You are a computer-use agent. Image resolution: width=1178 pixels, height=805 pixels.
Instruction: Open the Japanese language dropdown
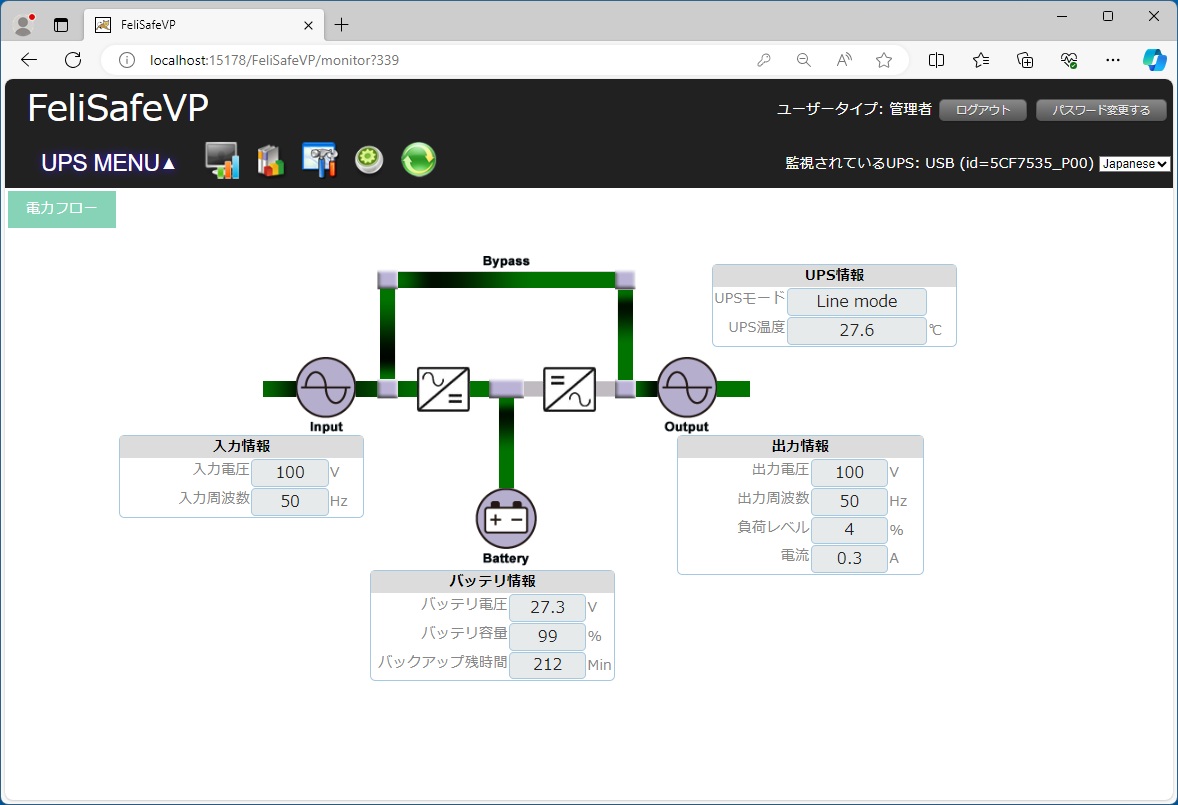pyautogui.click(x=1134, y=164)
